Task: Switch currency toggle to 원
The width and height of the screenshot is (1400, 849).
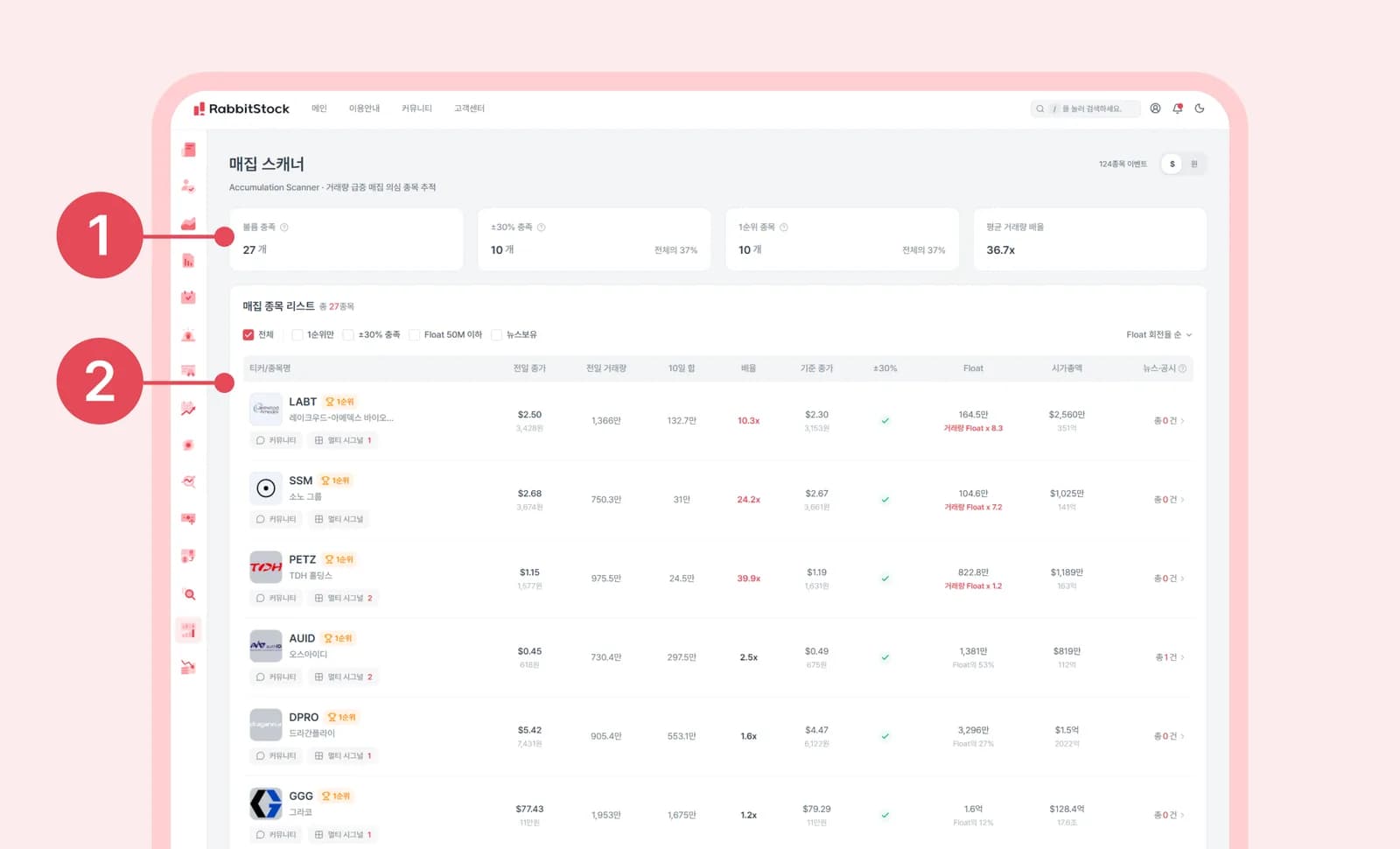Action: (1194, 164)
